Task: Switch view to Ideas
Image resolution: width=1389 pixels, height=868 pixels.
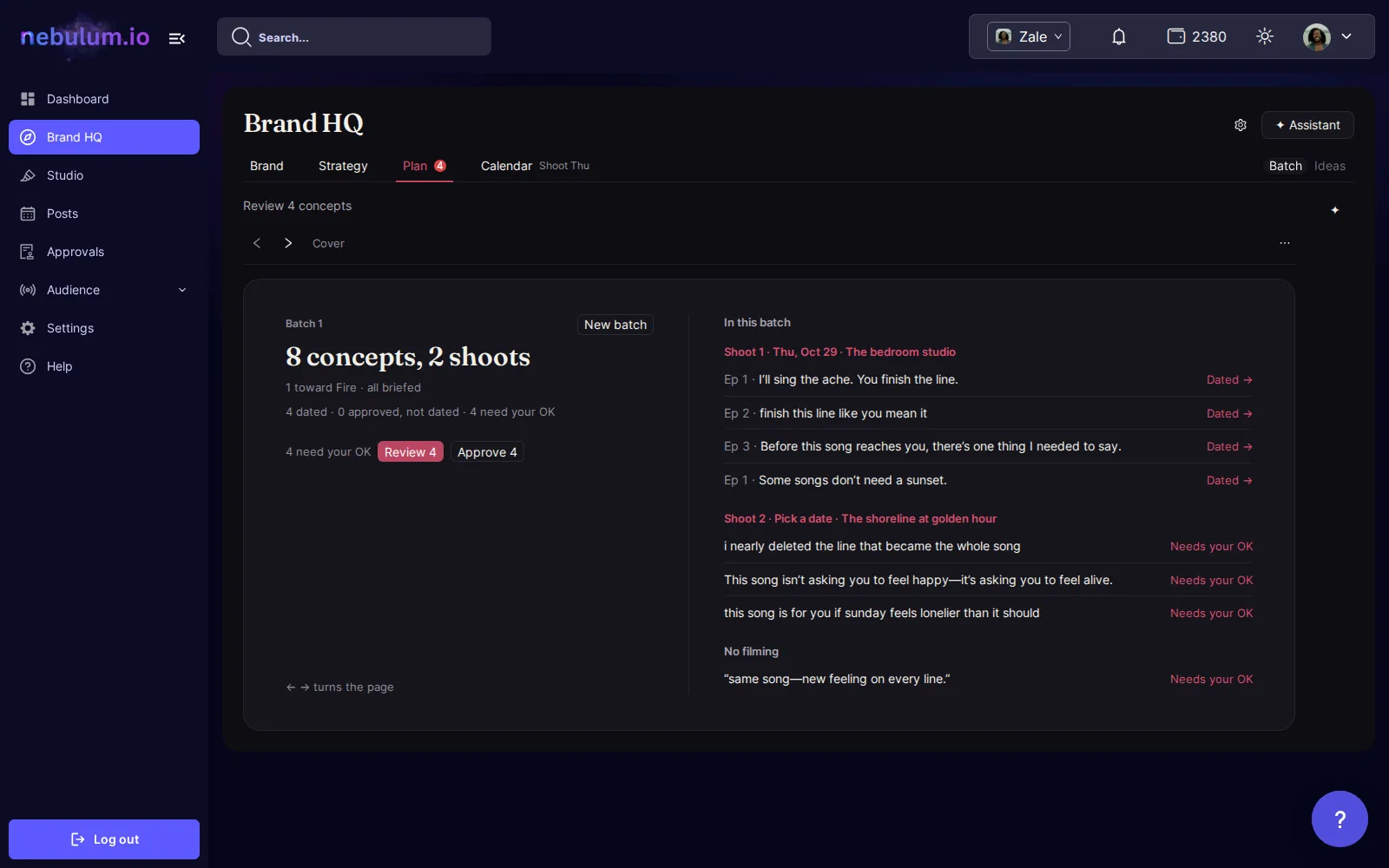Action: coord(1329,166)
